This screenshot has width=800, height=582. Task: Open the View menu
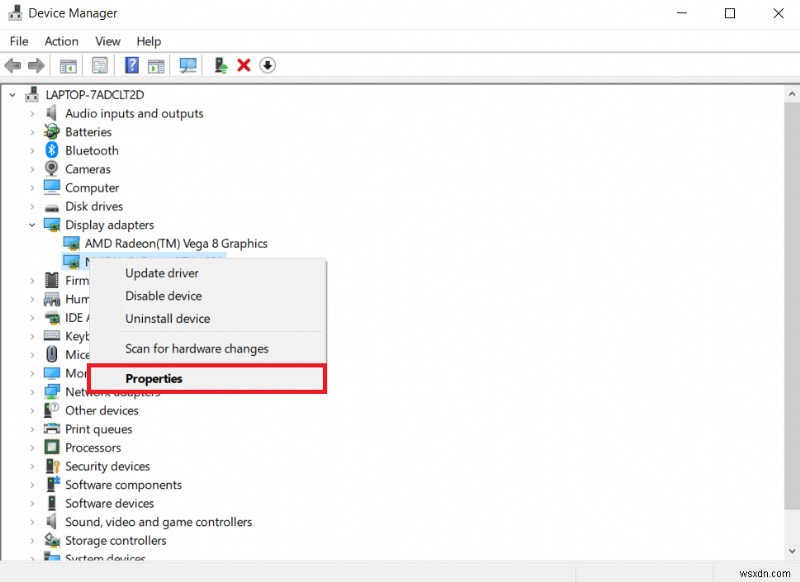point(107,41)
